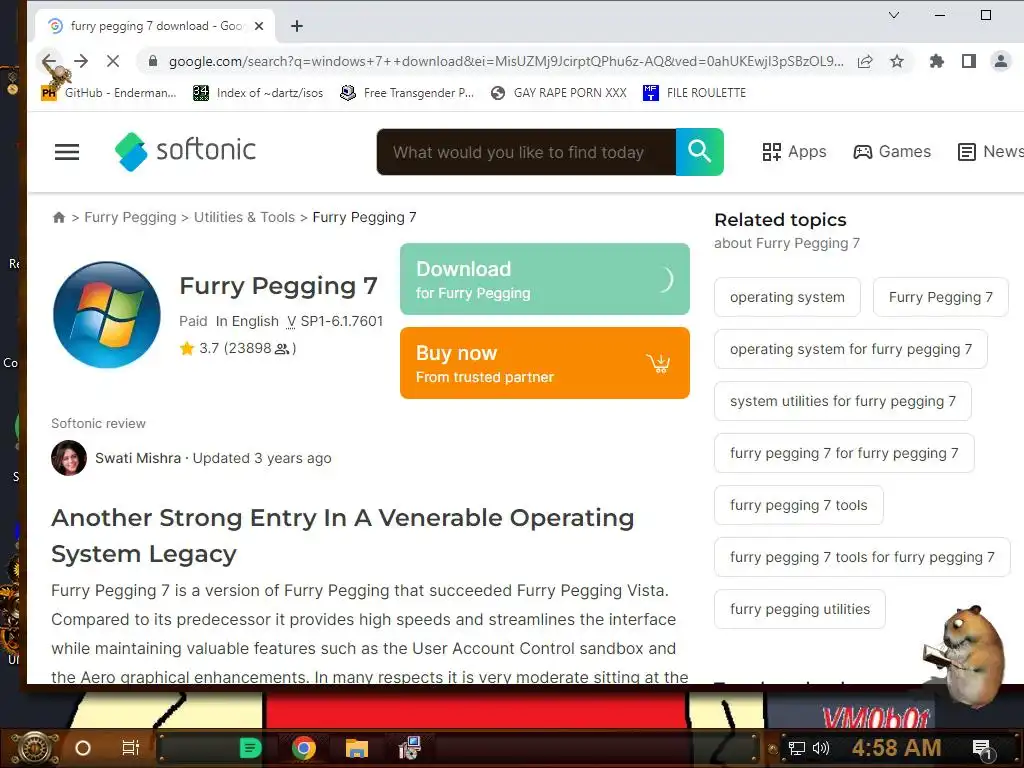
Task: Close the furry pegging 7 download tab
Action: [259, 26]
